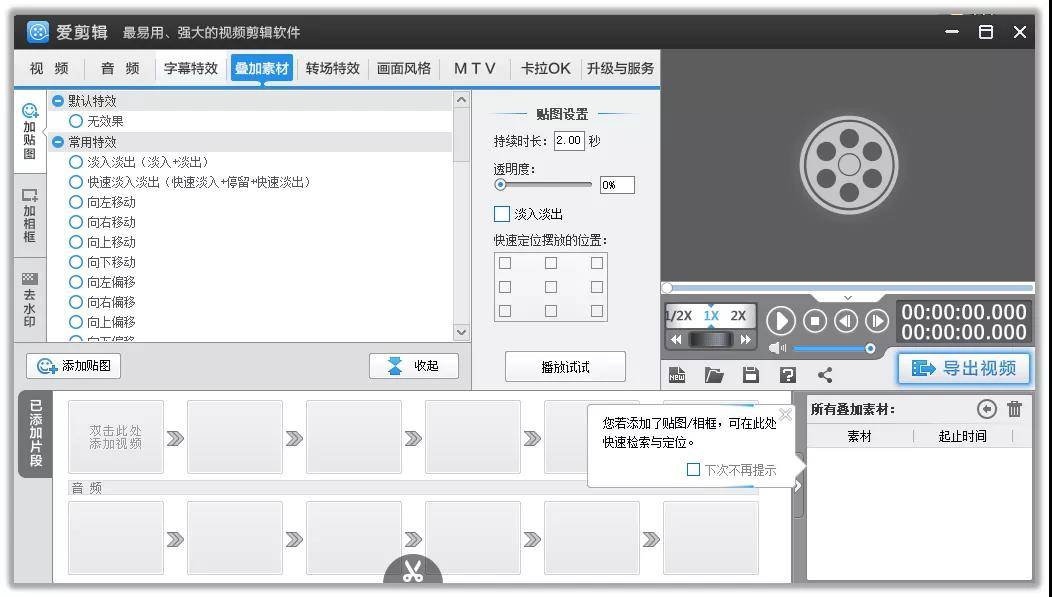
Task: Click the scissors cut icon
Action: click(x=413, y=571)
